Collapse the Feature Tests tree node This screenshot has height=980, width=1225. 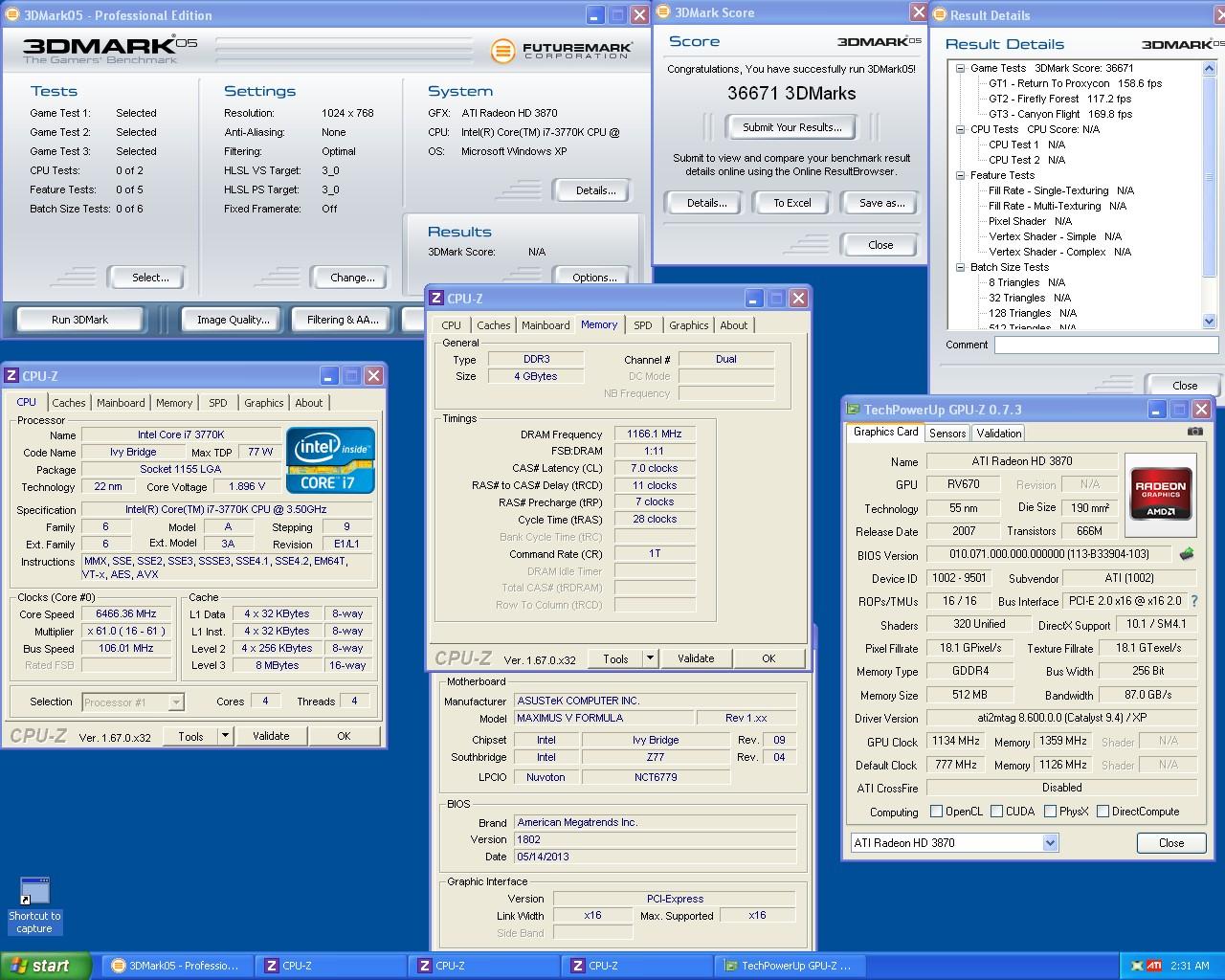click(x=960, y=175)
